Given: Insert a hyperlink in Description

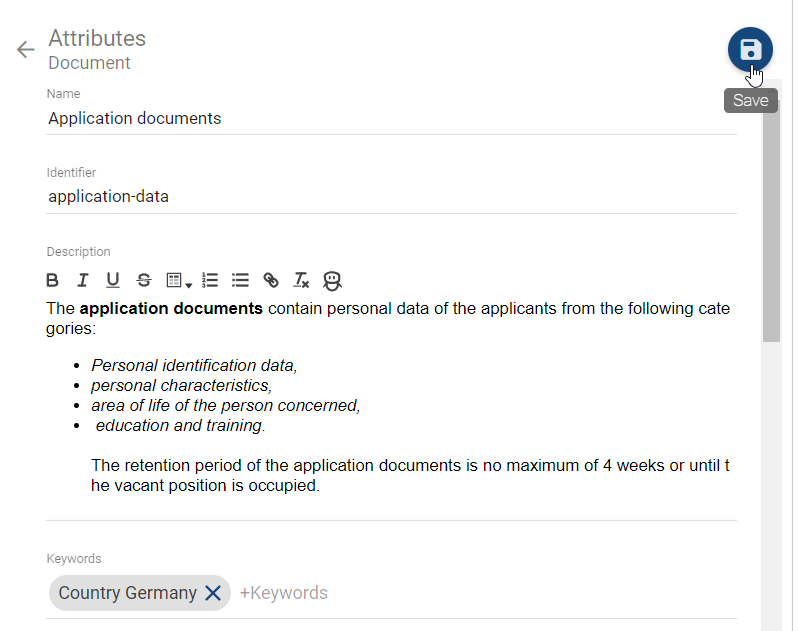Looking at the screenshot, I should (271, 280).
